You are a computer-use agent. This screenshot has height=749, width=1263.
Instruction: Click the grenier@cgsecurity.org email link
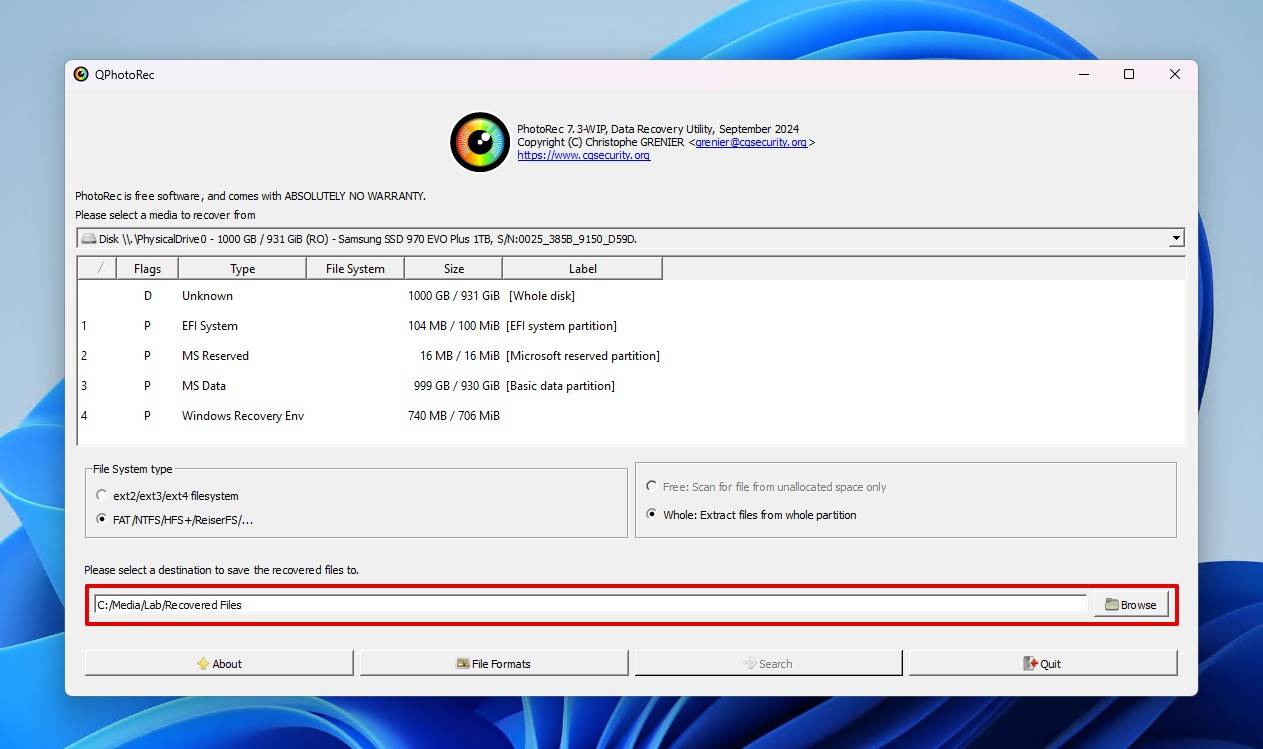click(x=751, y=142)
